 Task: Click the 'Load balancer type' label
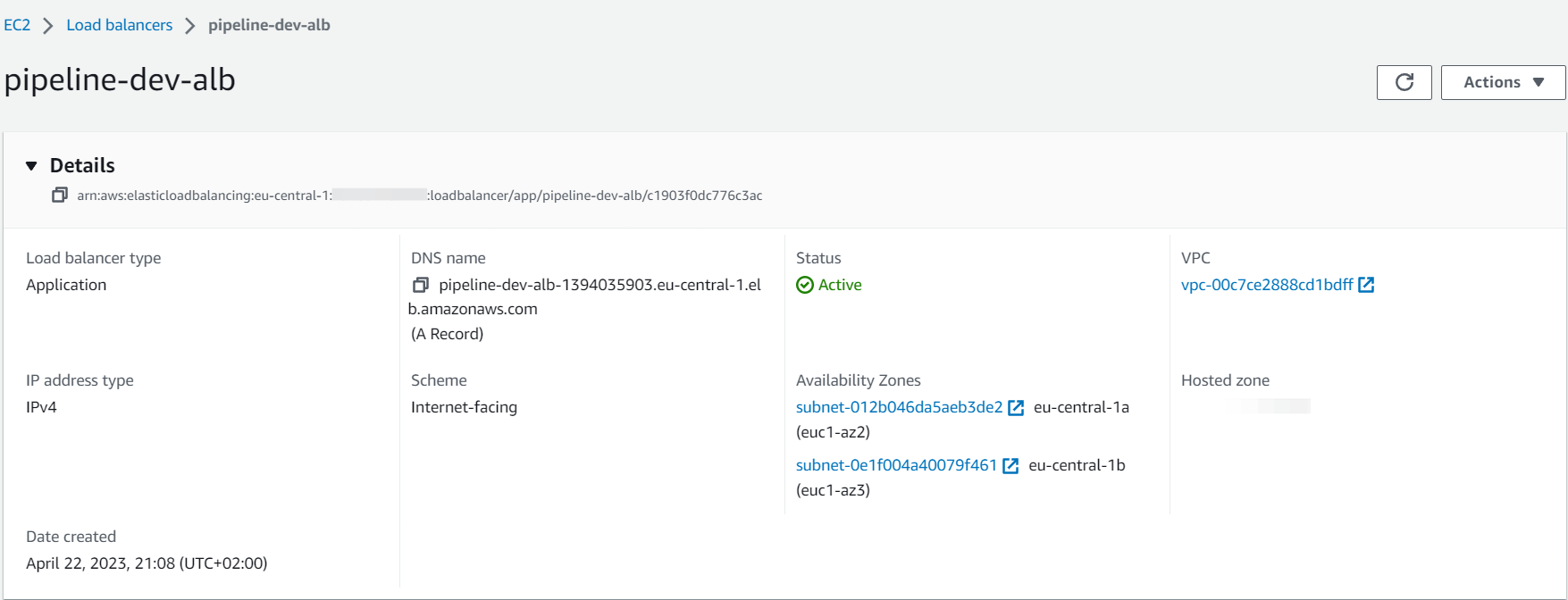point(94,258)
